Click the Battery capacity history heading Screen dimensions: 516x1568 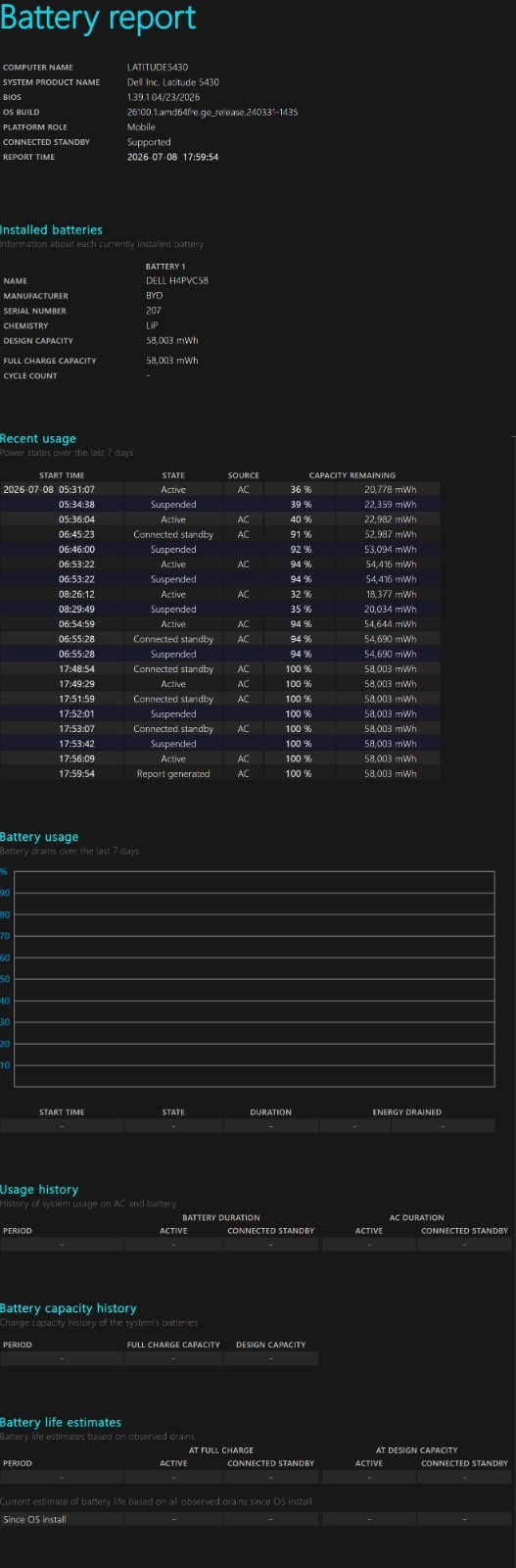tap(69, 1308)
